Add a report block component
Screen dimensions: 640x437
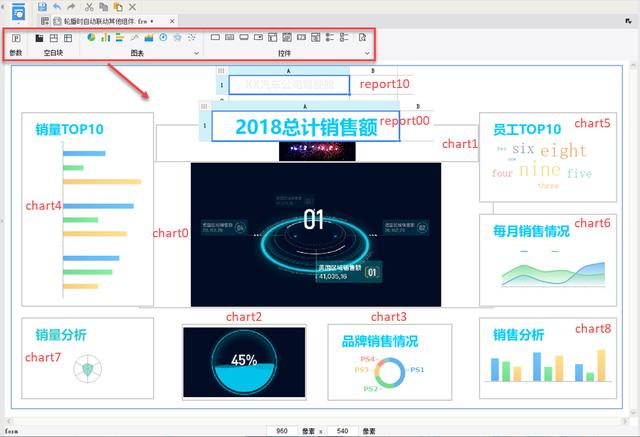68,38
